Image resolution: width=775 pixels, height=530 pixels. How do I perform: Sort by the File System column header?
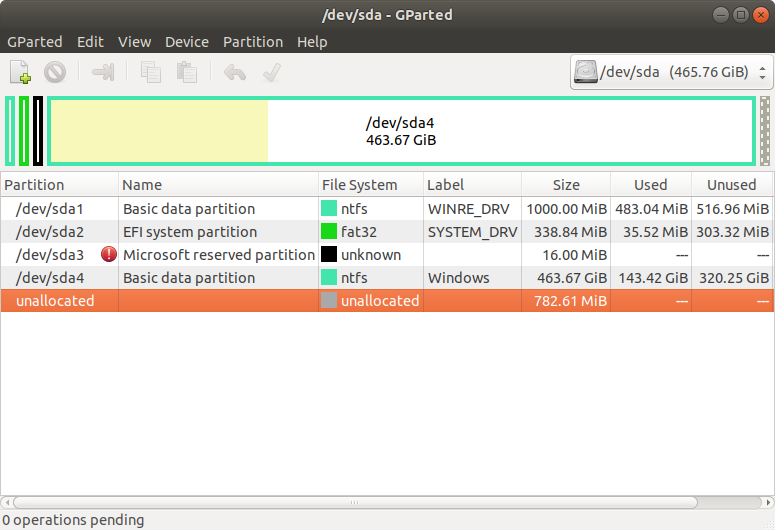[x=371, y=185]
